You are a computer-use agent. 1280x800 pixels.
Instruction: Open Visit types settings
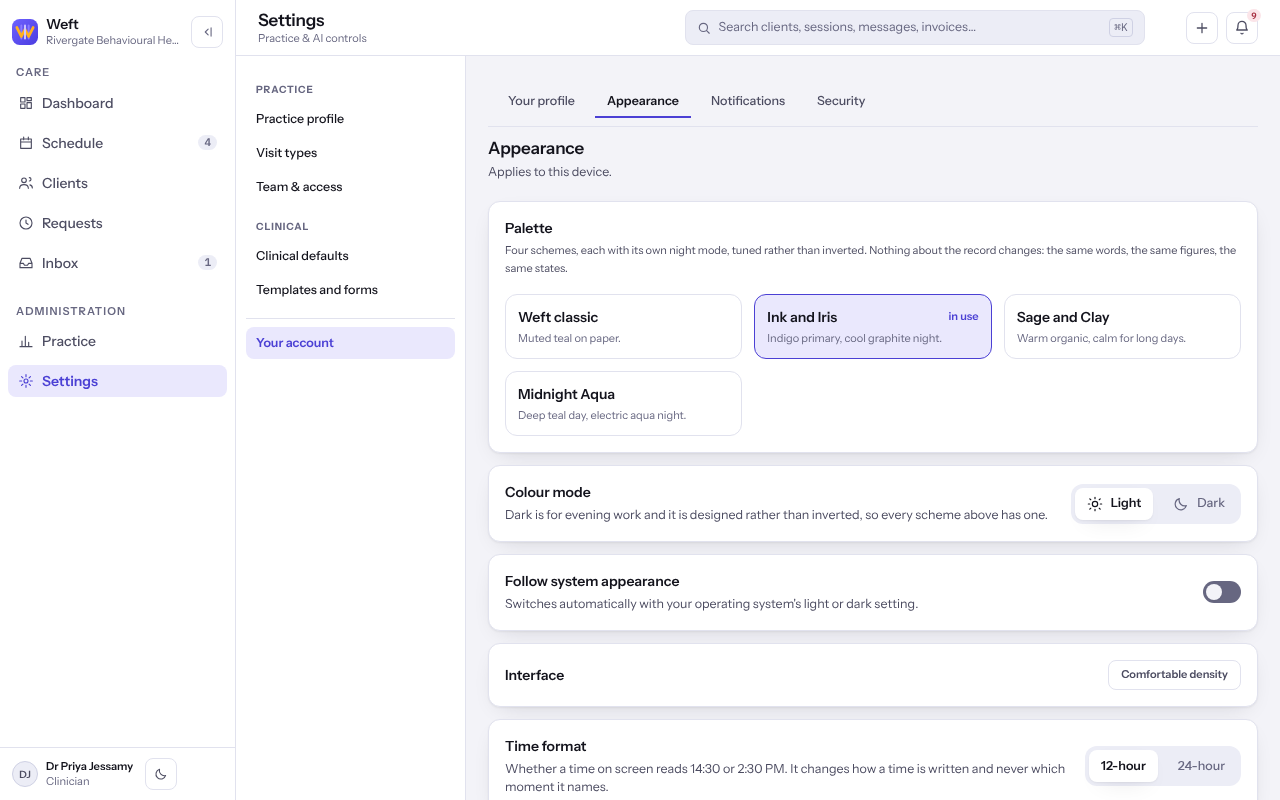(x=350, y=153)
